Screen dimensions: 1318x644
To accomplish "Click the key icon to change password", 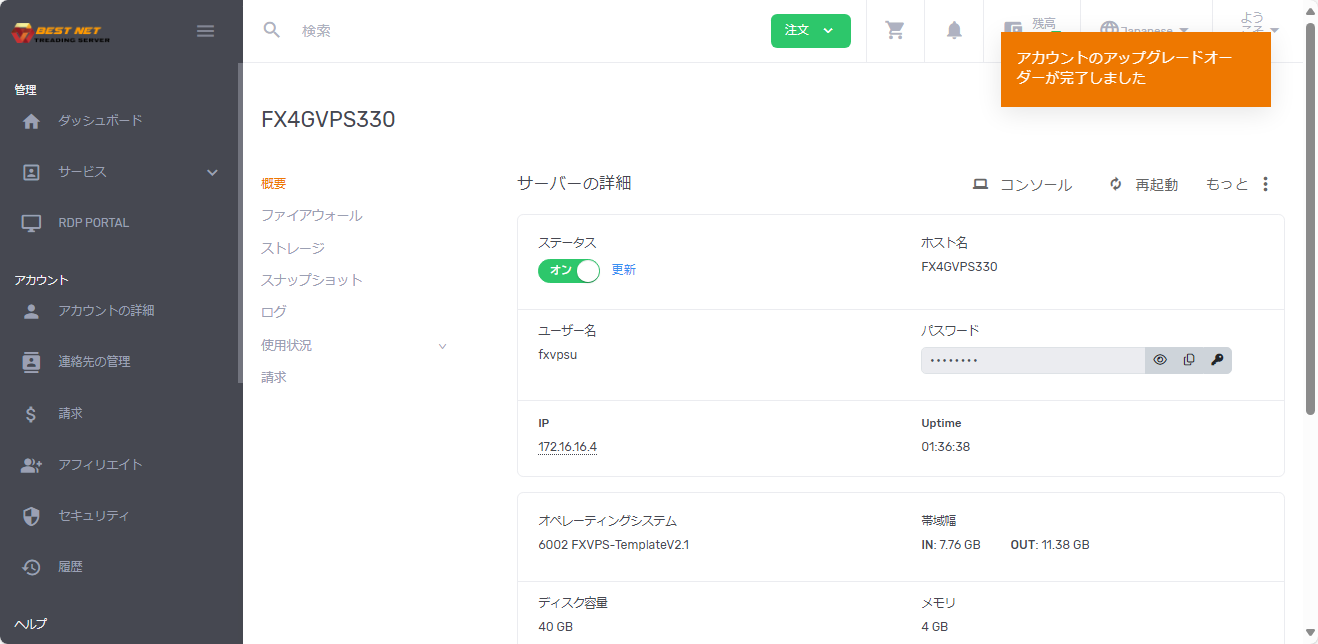I will coord(1216,360).
